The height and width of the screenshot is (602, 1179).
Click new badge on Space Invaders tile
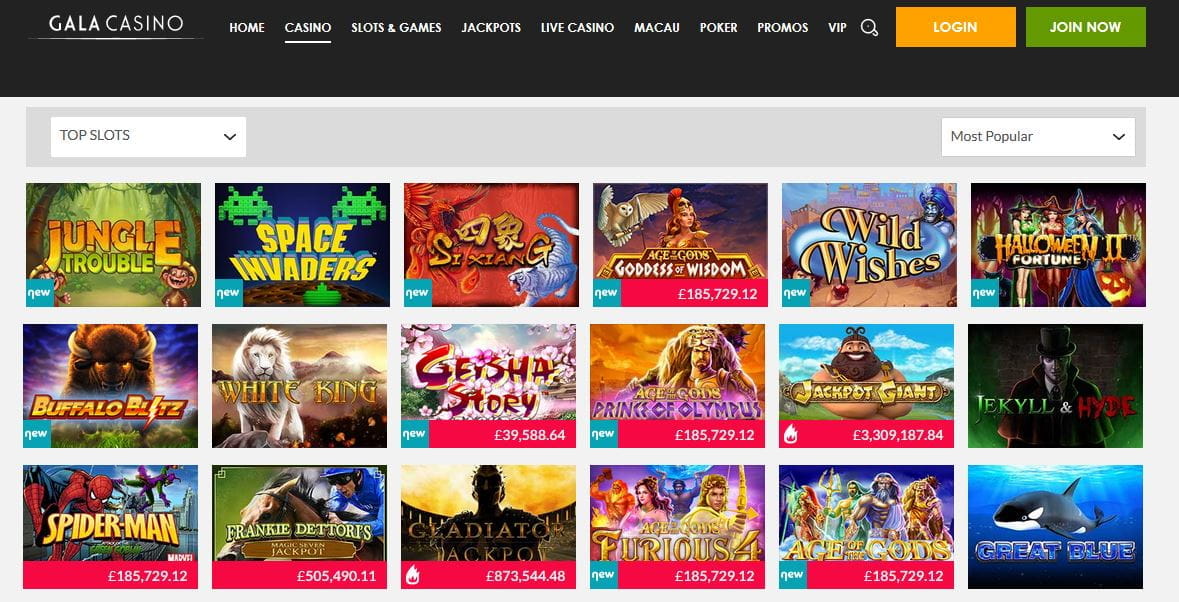(x=229, y=293)
